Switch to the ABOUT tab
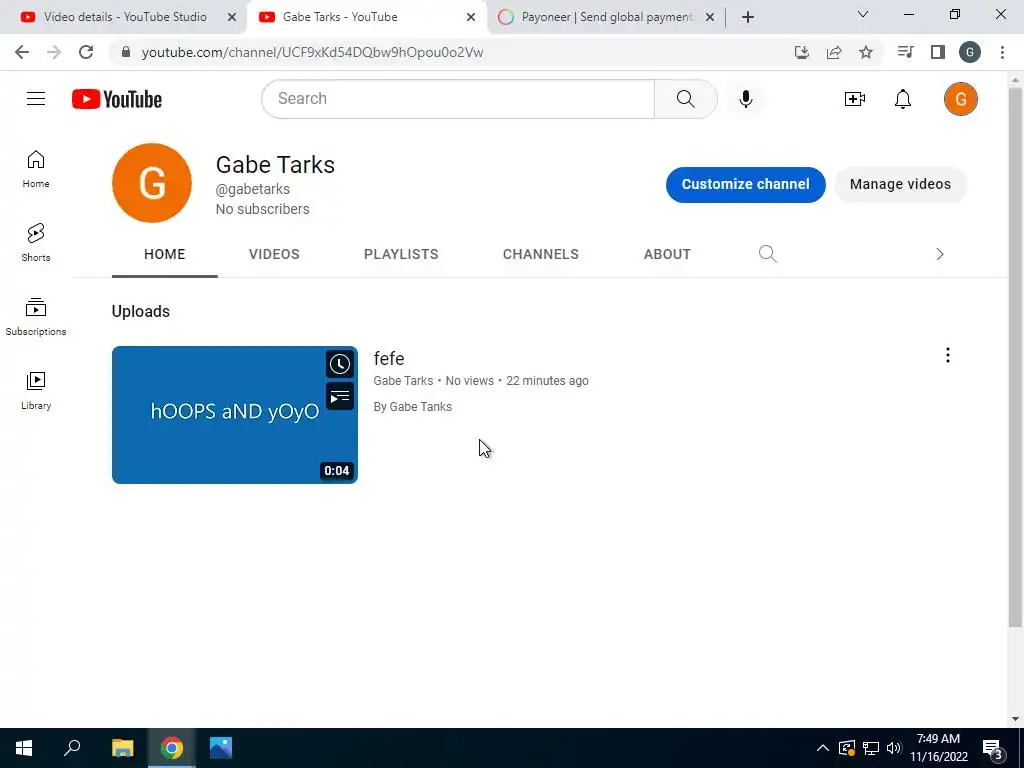Screen dimensions: 1024x768 (667, 254)
